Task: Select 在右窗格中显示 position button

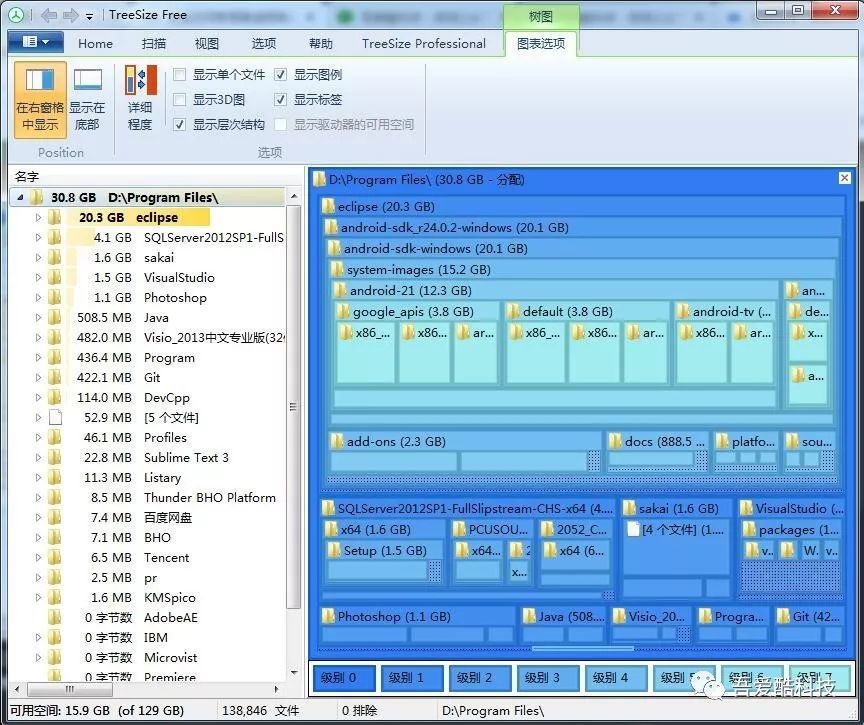Action: point(40,100)
